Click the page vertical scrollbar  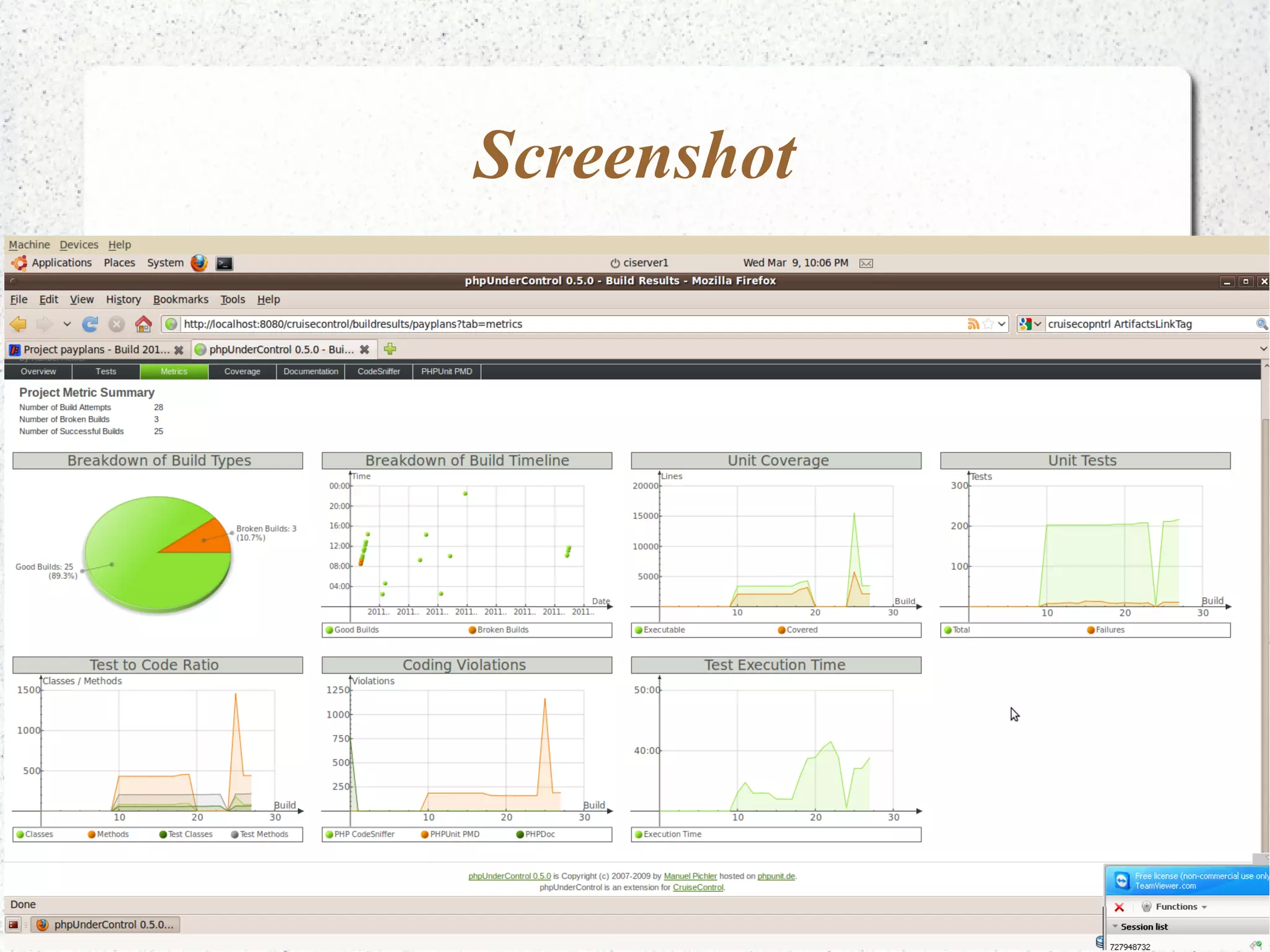pos(1265,636)
